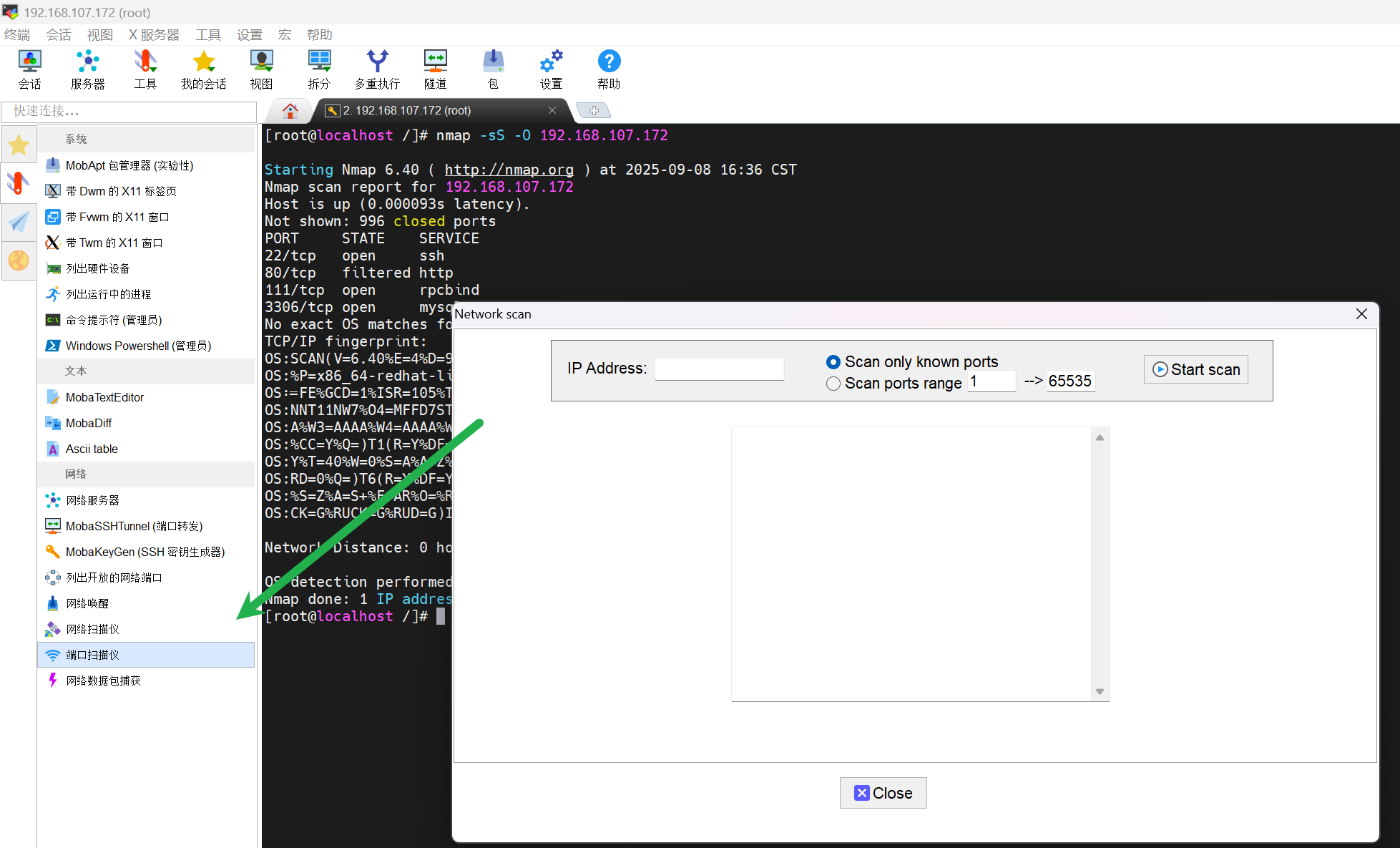Open the 宏 menu
This screenshot has height=848, width=1400.
pyautogui.click(x=285, y=34)
